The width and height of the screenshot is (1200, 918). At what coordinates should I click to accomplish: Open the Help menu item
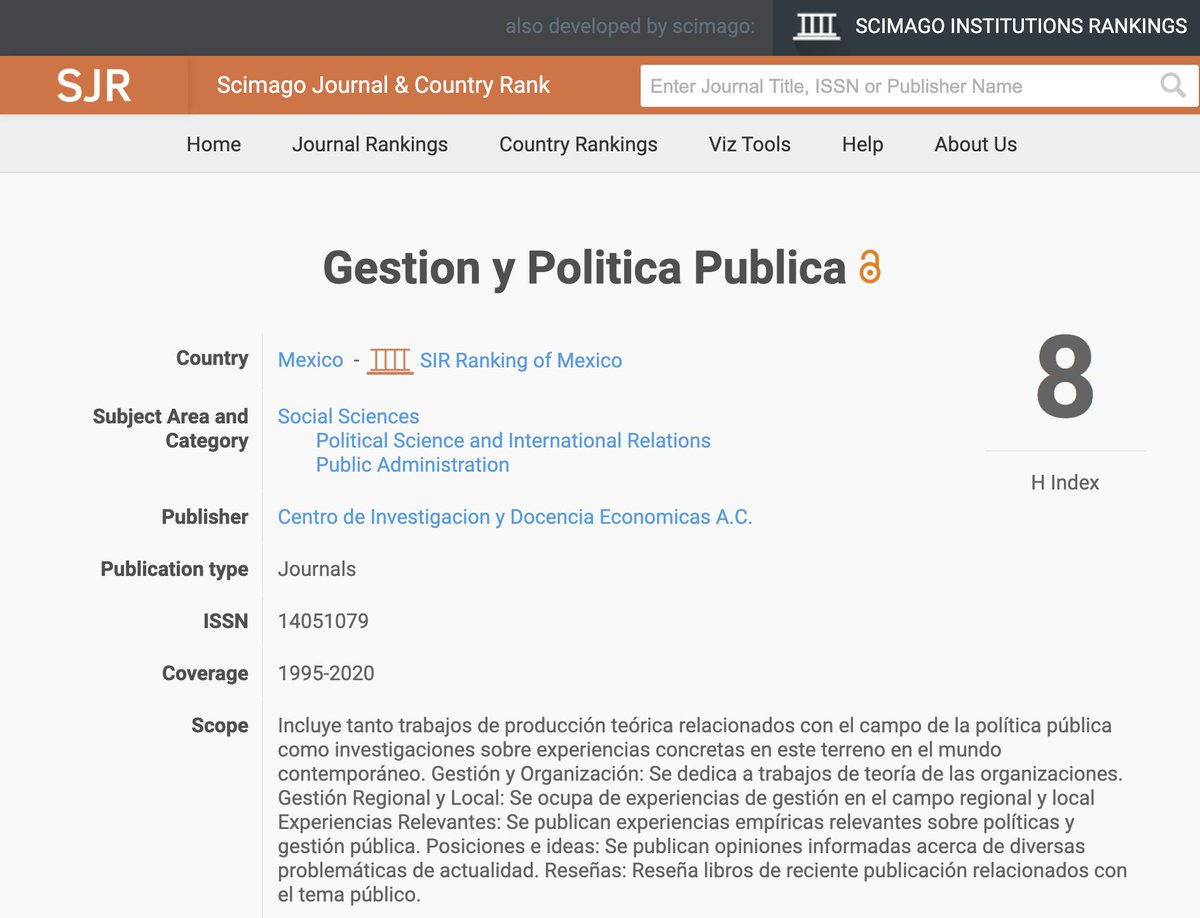862,144
